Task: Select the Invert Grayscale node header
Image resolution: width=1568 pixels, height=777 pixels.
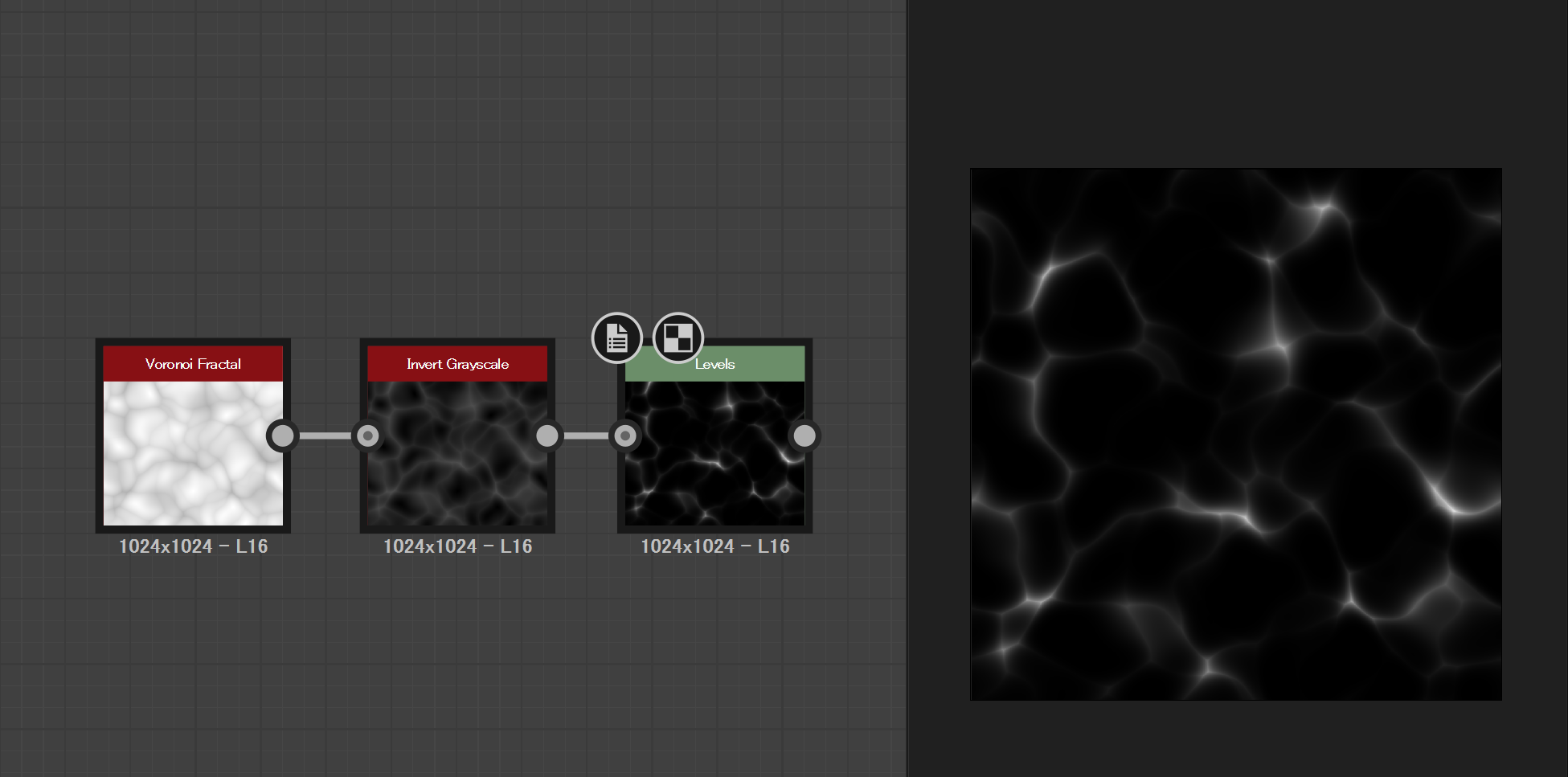Action: 456,363
